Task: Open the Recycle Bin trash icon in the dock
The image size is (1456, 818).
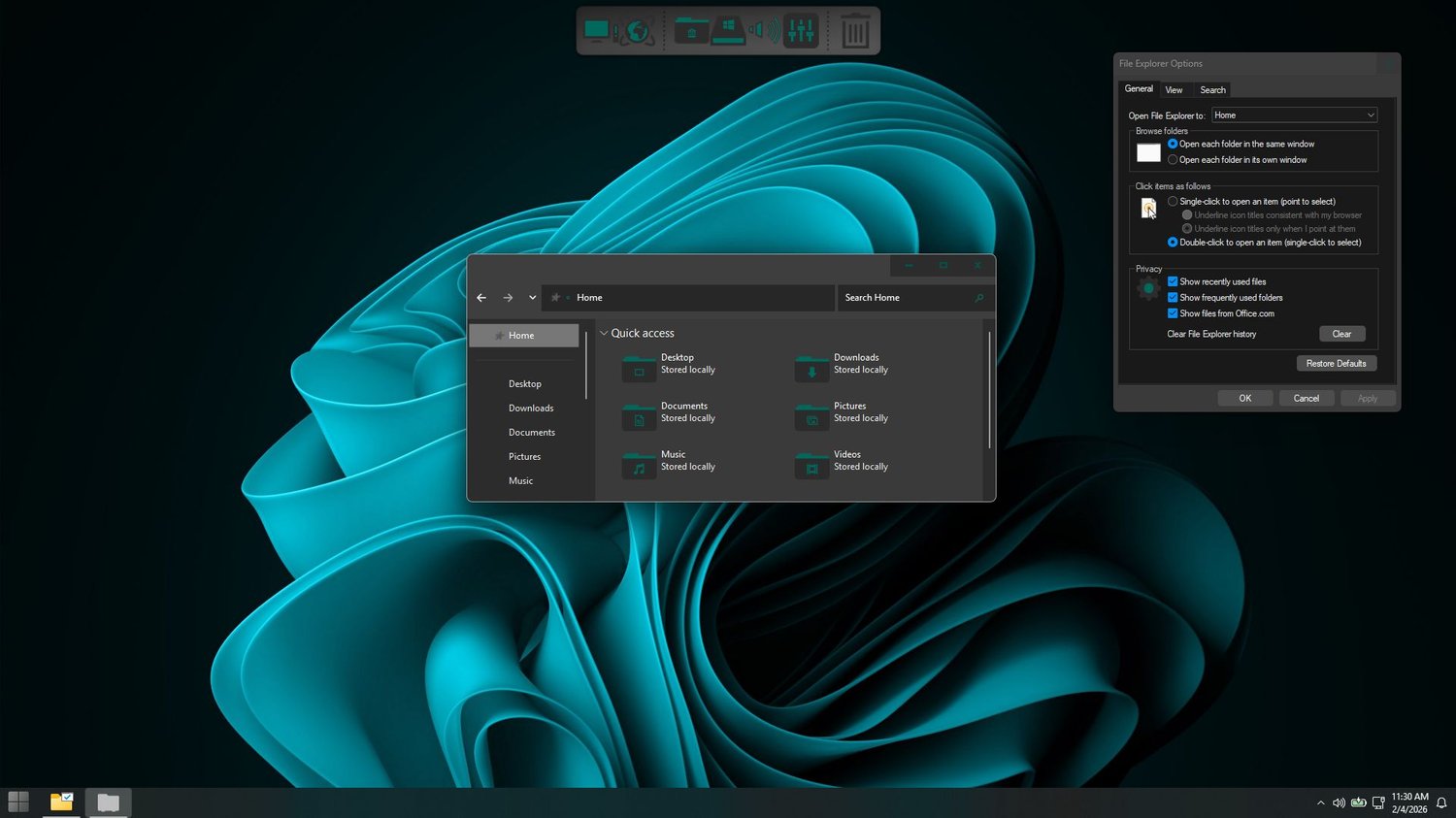Action: 854,31
